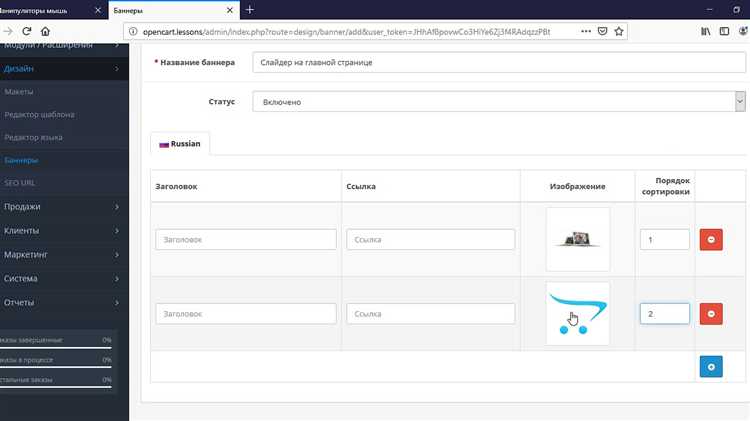Click the first row Ссылка input field
The height and width of the screenshot is (421, 750).
(430, 240)
